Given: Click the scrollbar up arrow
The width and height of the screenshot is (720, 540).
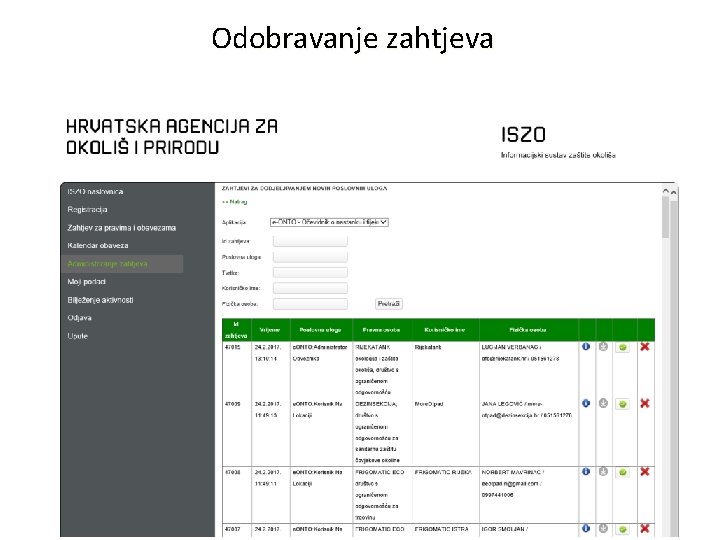Looking at the screenshot, I should click(x=665, y=190).
